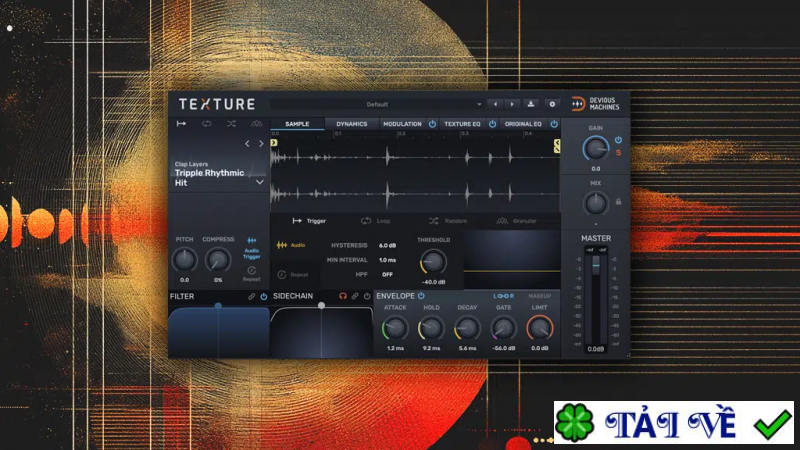800x450 pixels.
Task: Click the Compress knob
Action: pos(218,260)
